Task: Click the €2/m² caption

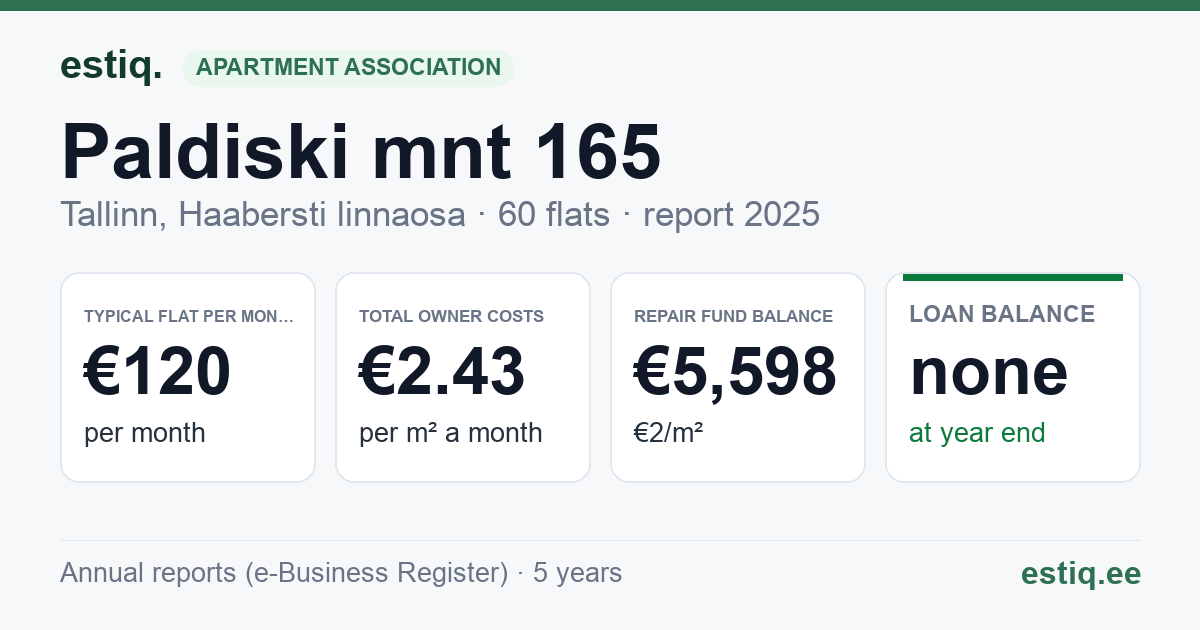Action: click(669, 433)
